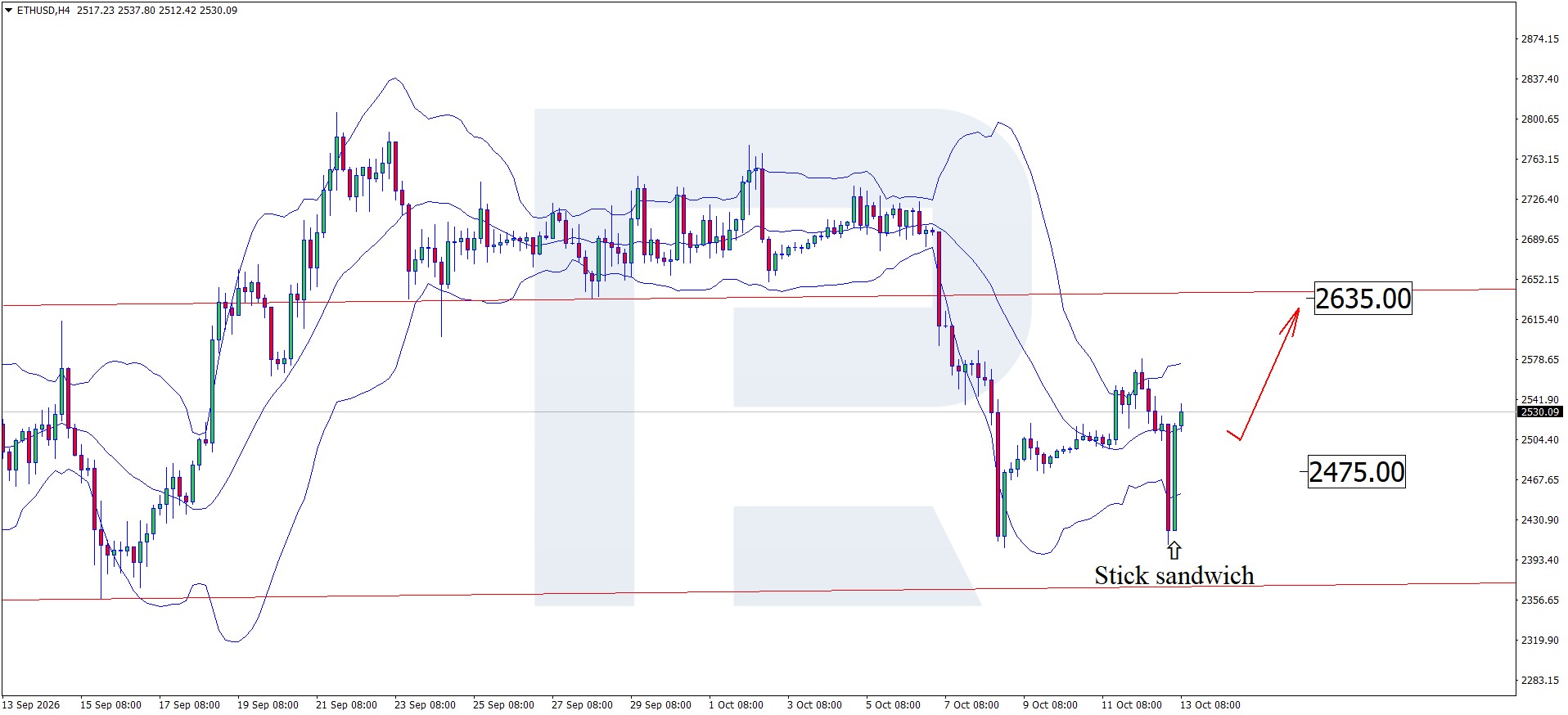Click the OHLC values 2517.23 2537.80 2512.42 2530.09
The width and height of the screenshot is (1568, 715).
tap(157, 11)
